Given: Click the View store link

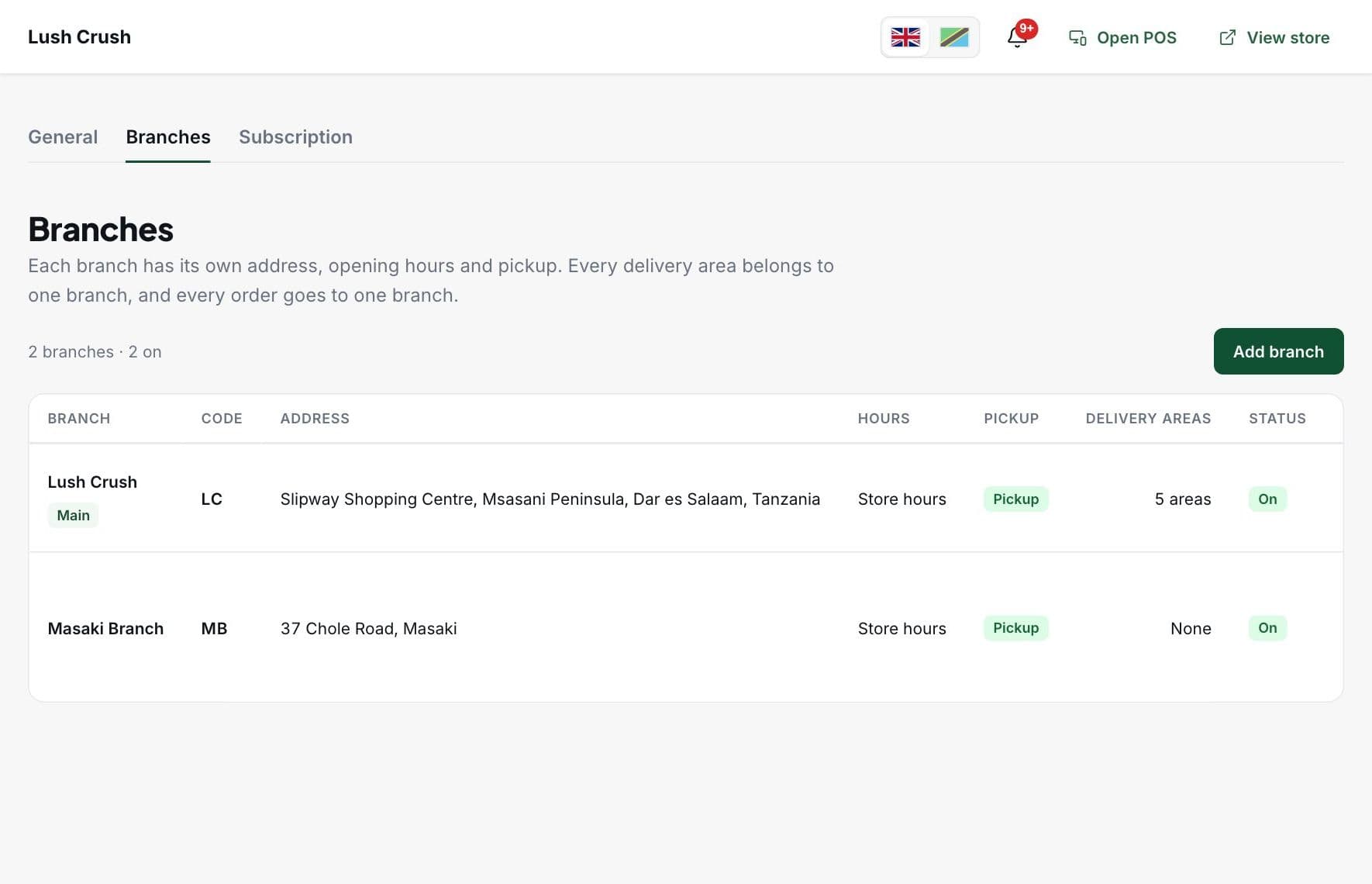Looking at the screenshot, I should [1274, 37].
